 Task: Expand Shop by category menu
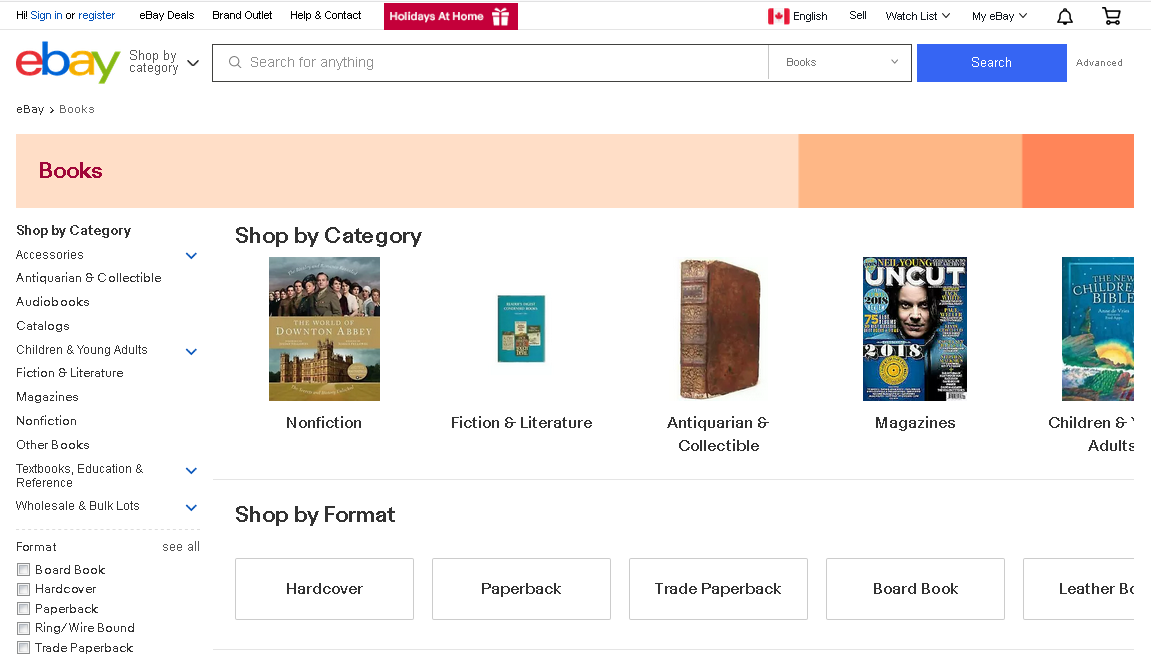coord(164,62)
